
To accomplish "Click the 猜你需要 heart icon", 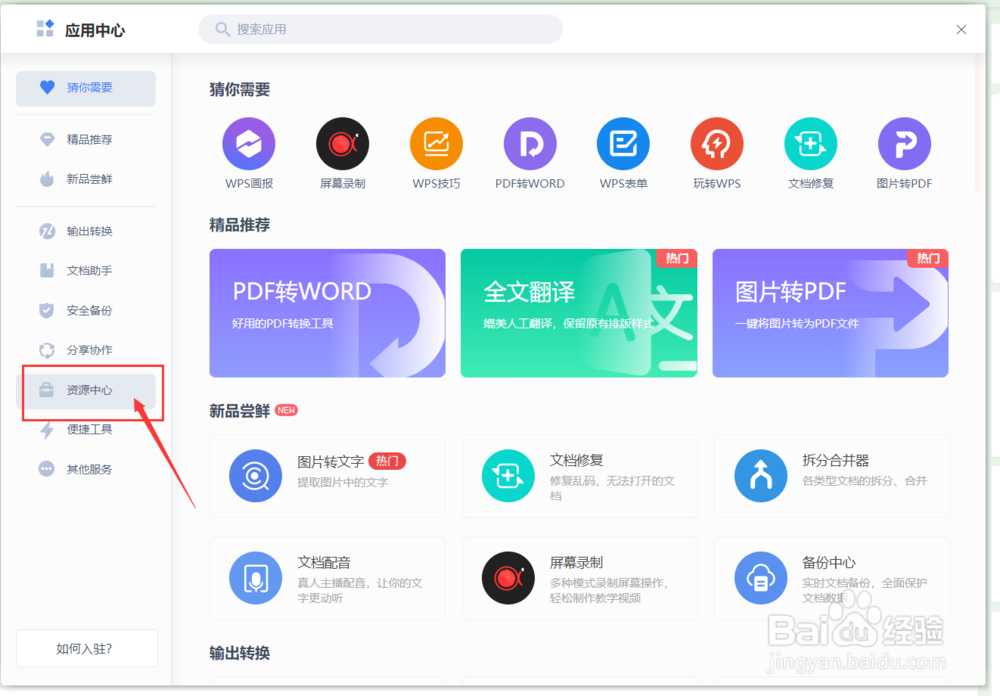I will pyautogui.click(x=47, y=87).
